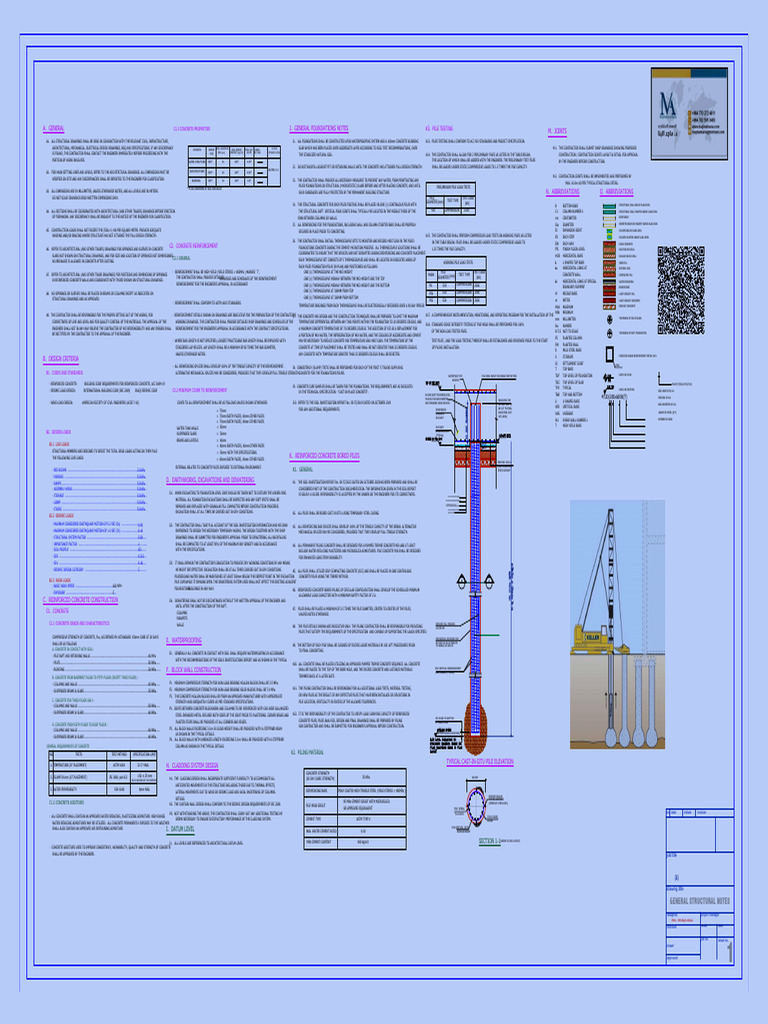Image resolution: width=768 pixels, height=1024 pixels.
Task: Click 'J. GENERAL FOUNDATIONS NOTES' heading
Action: pos(319,129)
